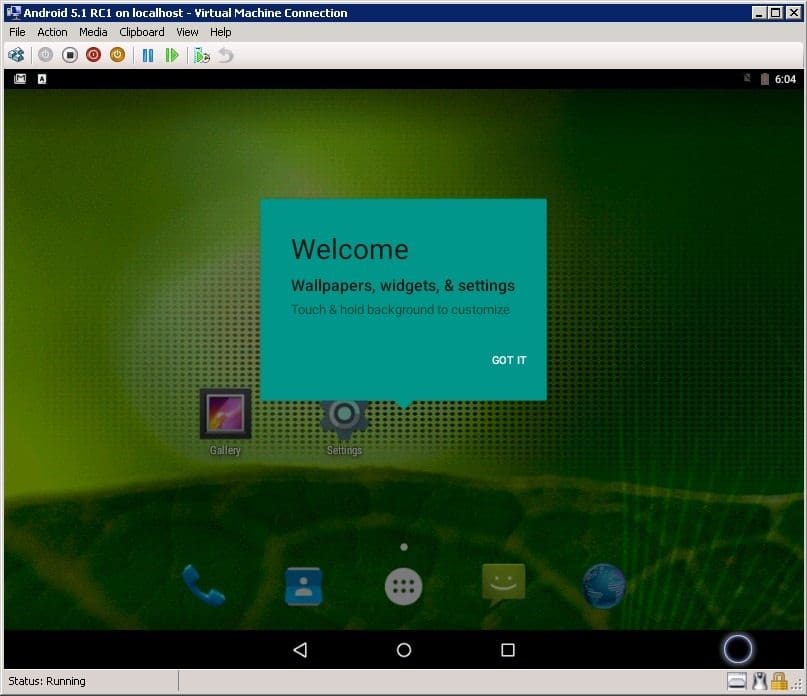The height and width of the screenshot is (696, 807).
Task: Tap the Android Home navigation button
Action: [x=404, y=650]
